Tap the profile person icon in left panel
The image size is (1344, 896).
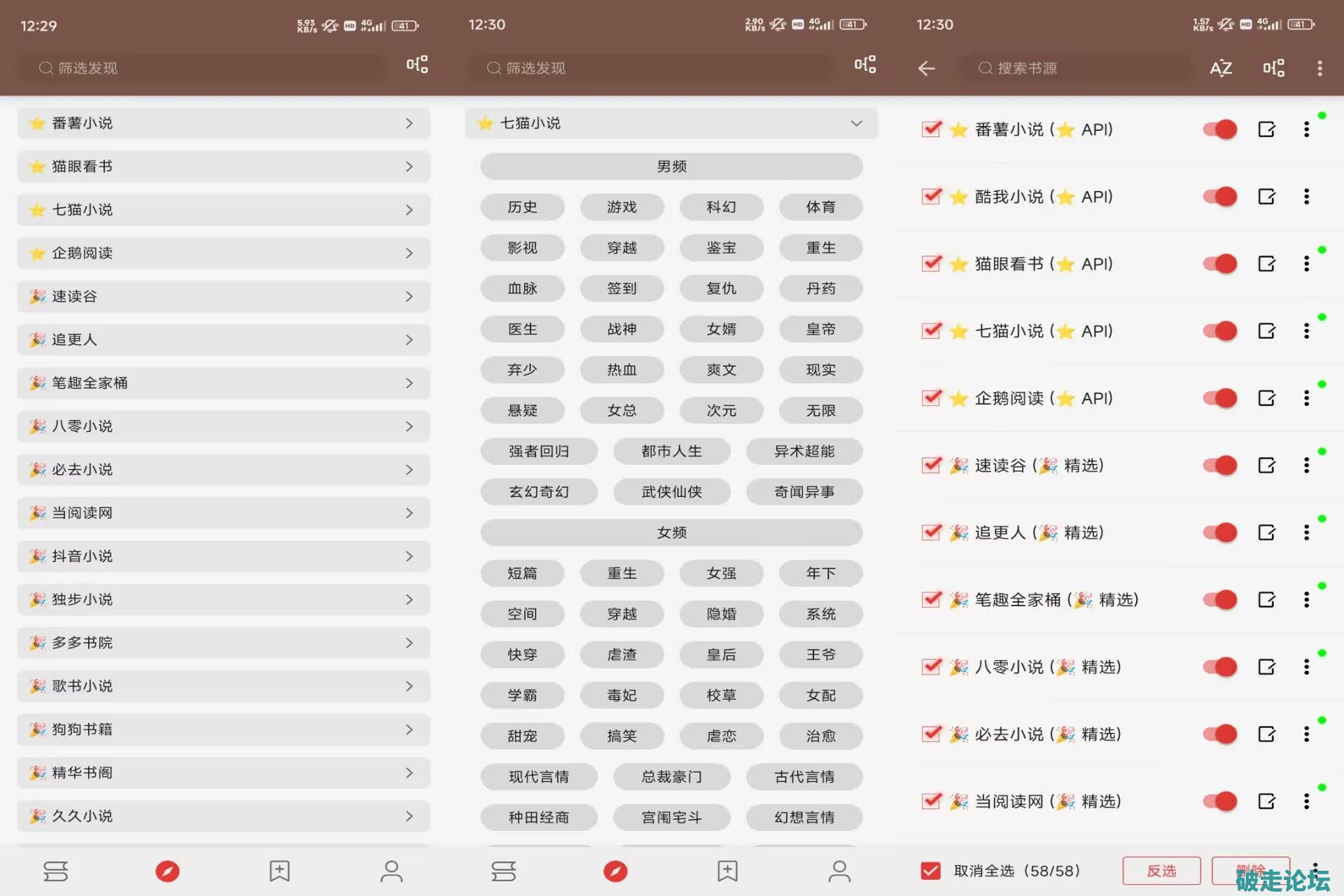click(x=391, y=871)
